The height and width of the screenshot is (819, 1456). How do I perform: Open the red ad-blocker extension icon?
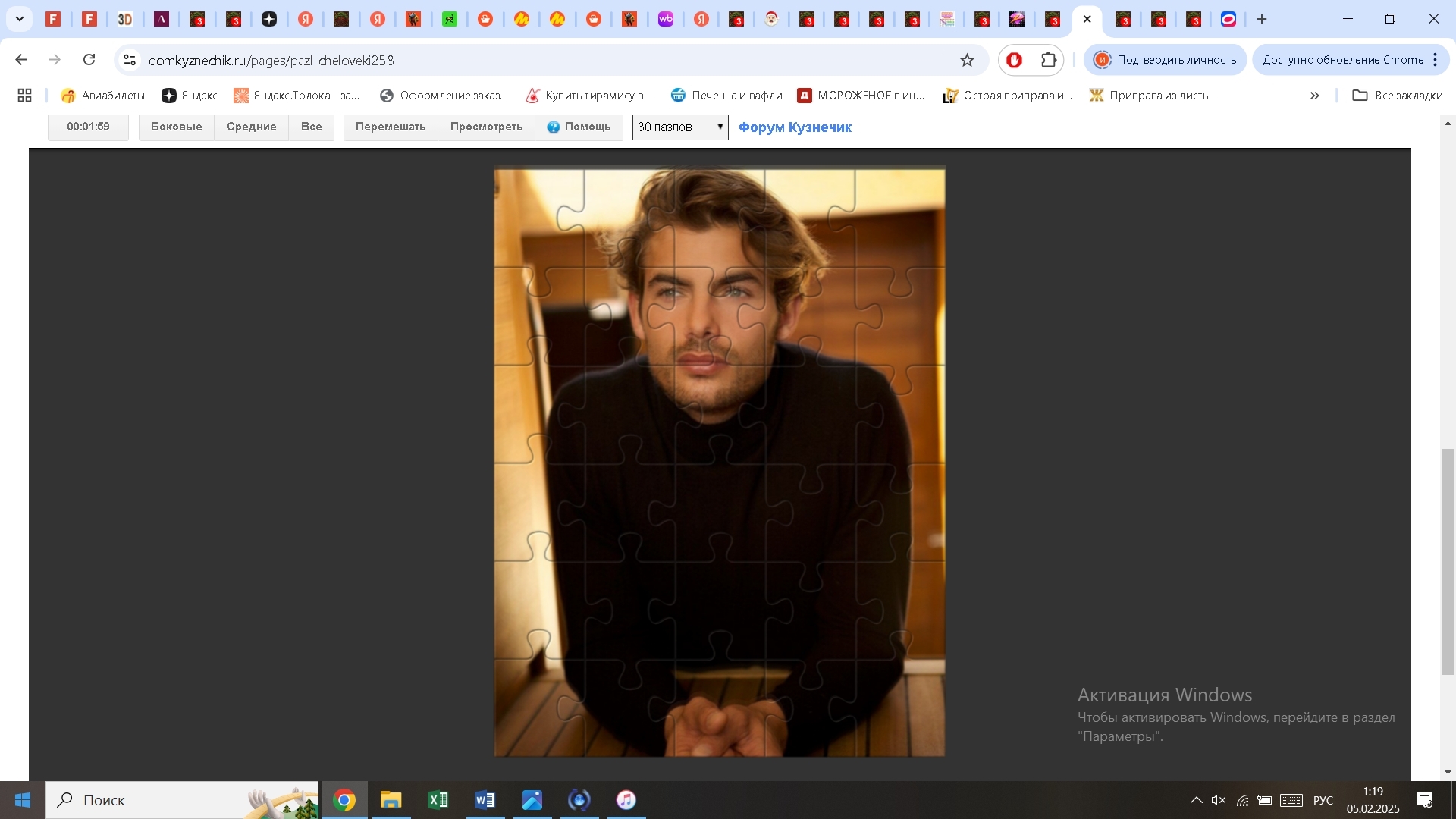pyautogui.click(x=1015, y=60)
